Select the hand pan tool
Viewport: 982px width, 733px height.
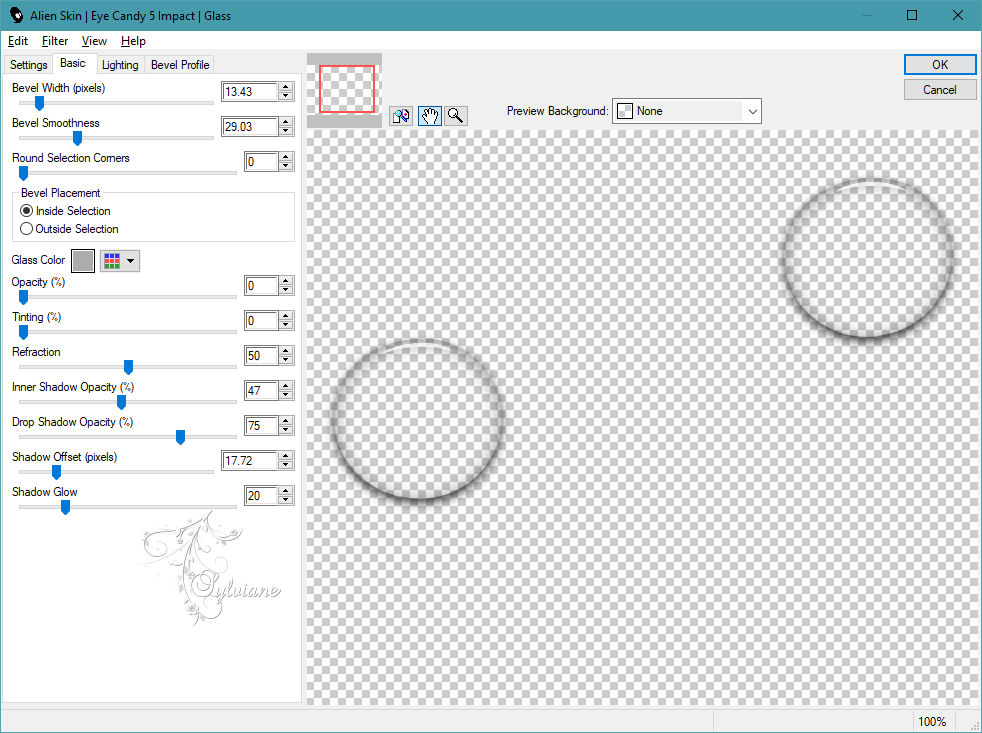tap(430, 116)
